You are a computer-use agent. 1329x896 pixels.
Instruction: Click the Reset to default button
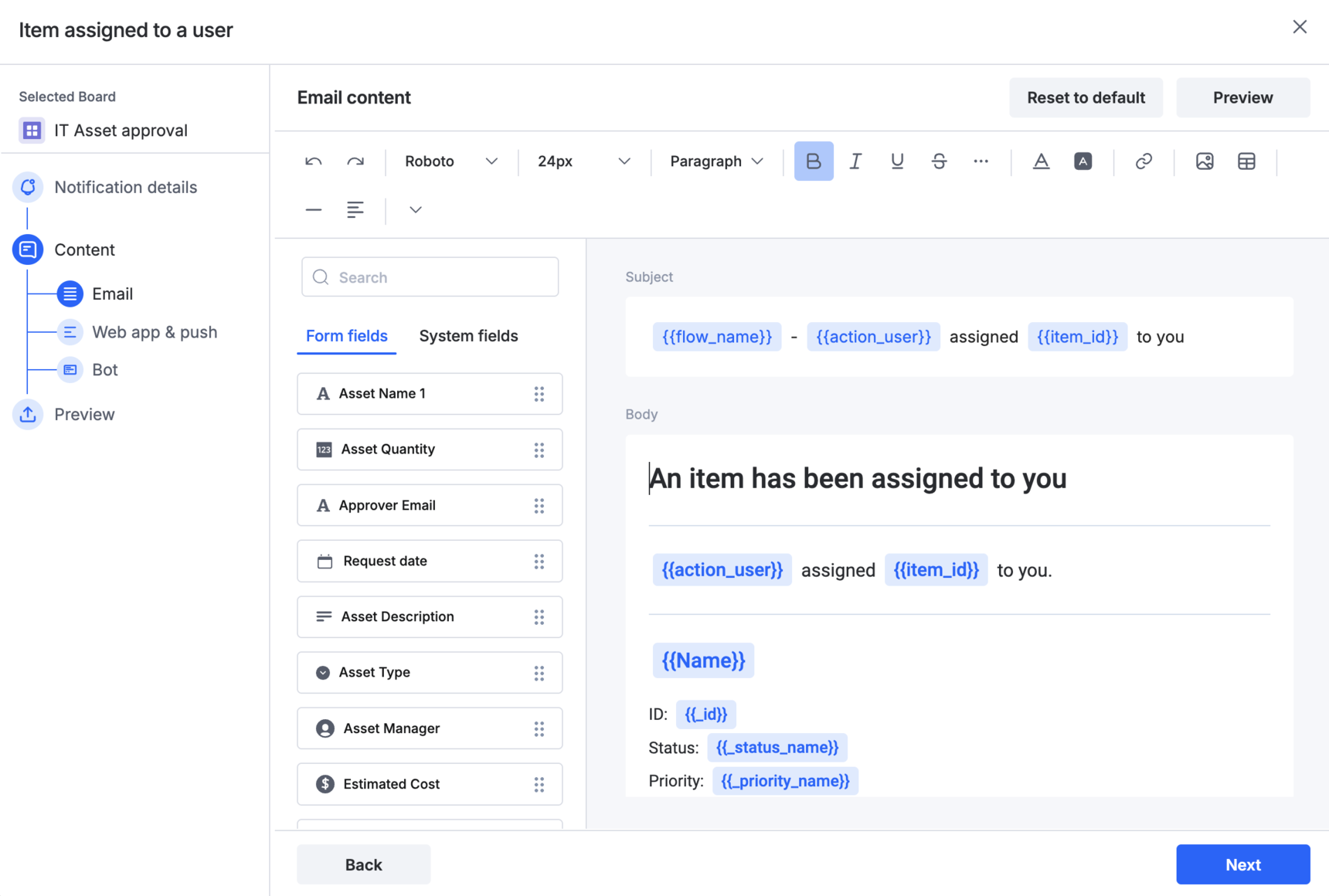1085,98
